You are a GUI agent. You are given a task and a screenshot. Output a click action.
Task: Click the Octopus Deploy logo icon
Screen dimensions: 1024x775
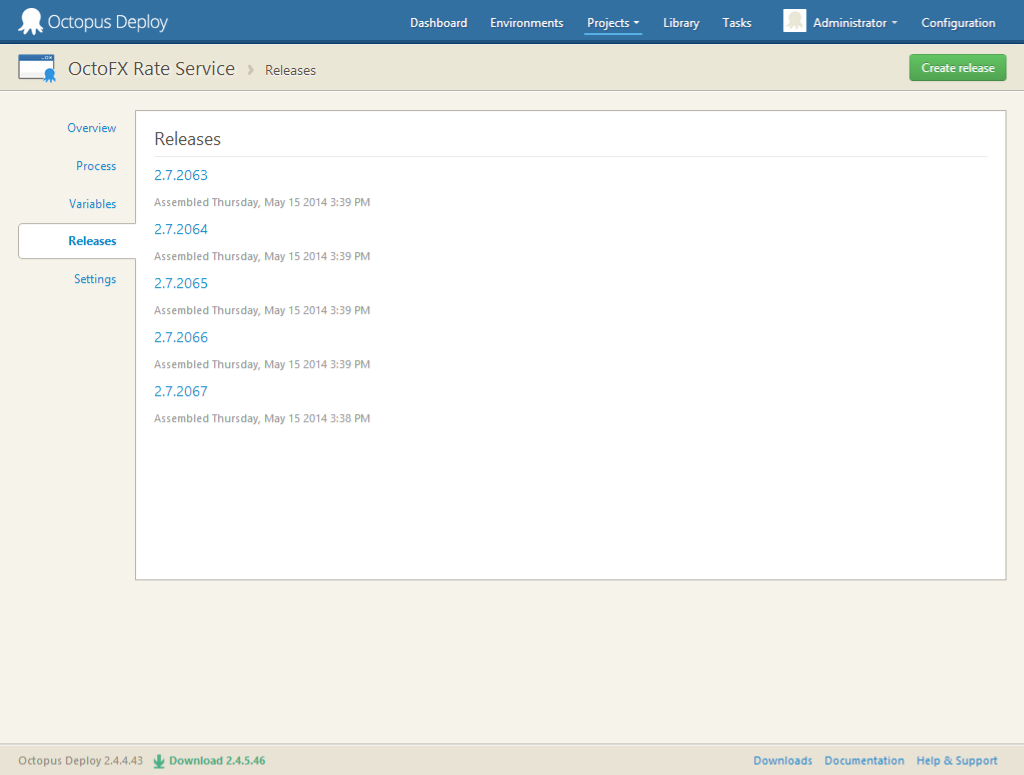pyautogui.click(x=31, y=21)
